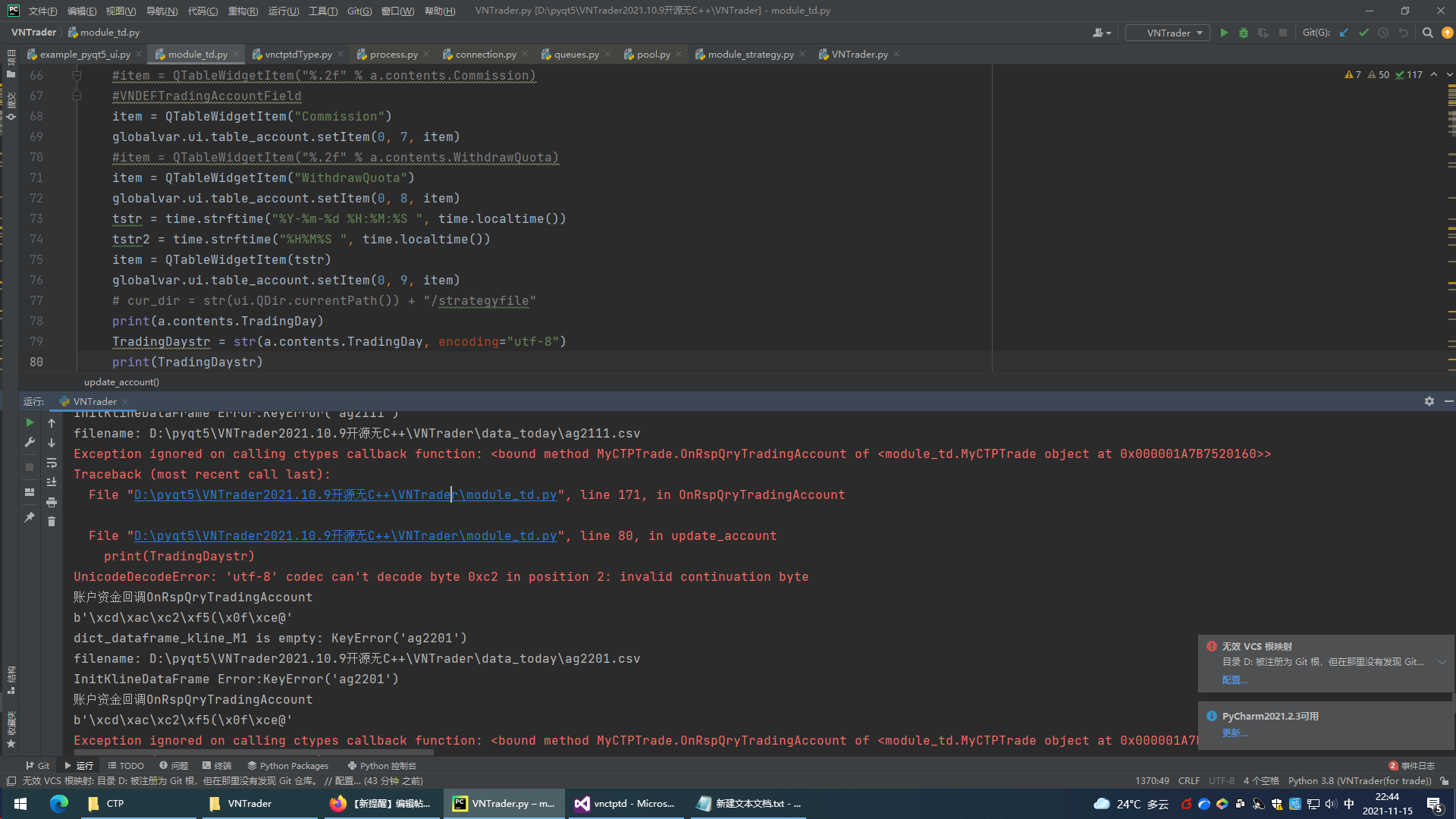Open the 文件(F) menu
This screenshot has height=819, width=1456.
(x=42, y=11)
